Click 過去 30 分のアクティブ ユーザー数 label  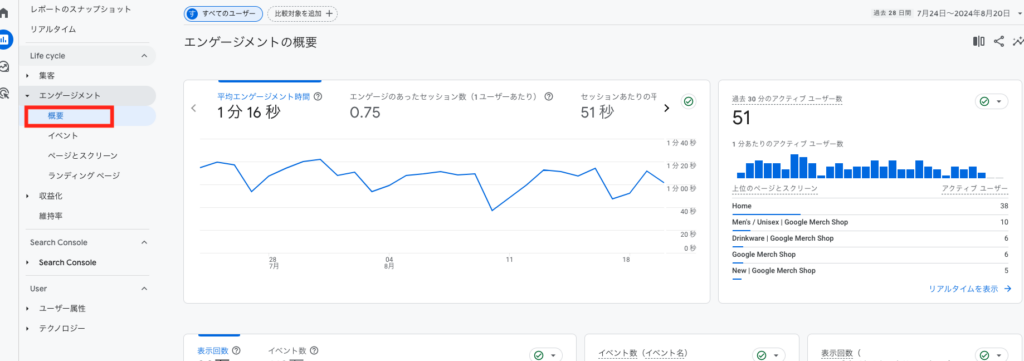(787, 99)
